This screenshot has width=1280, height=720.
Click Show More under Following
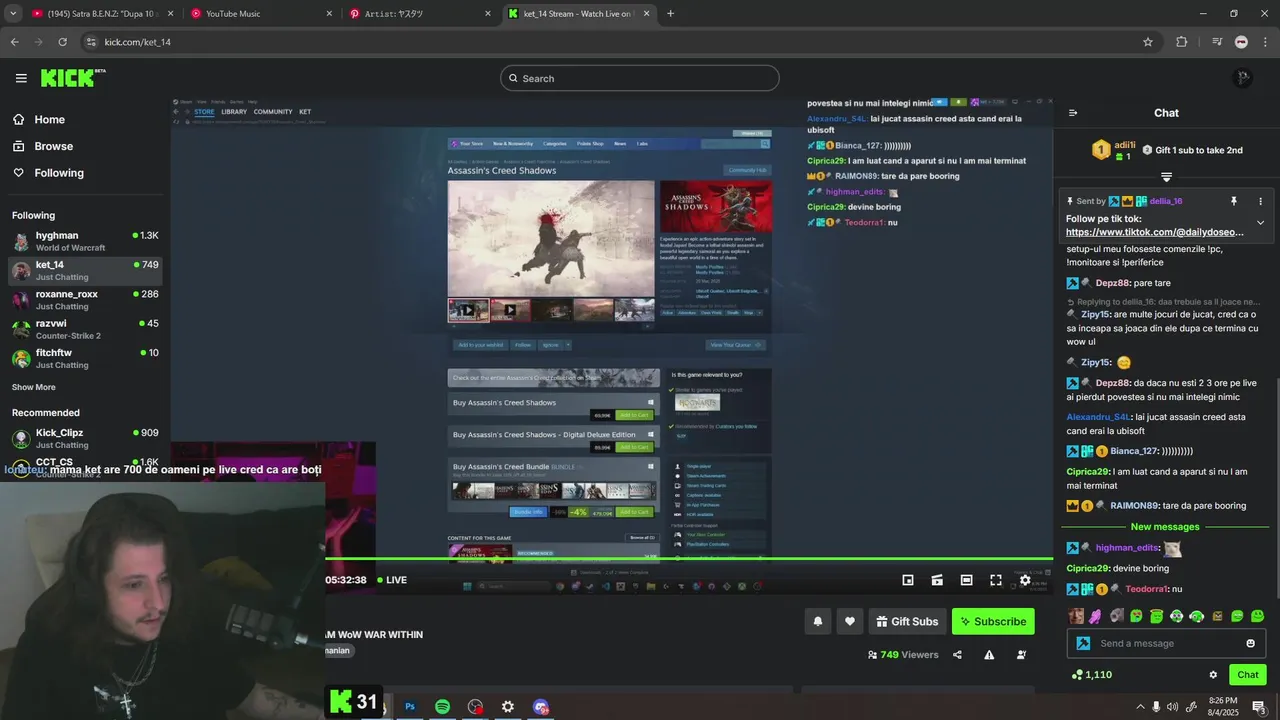(x=34, y=387)
